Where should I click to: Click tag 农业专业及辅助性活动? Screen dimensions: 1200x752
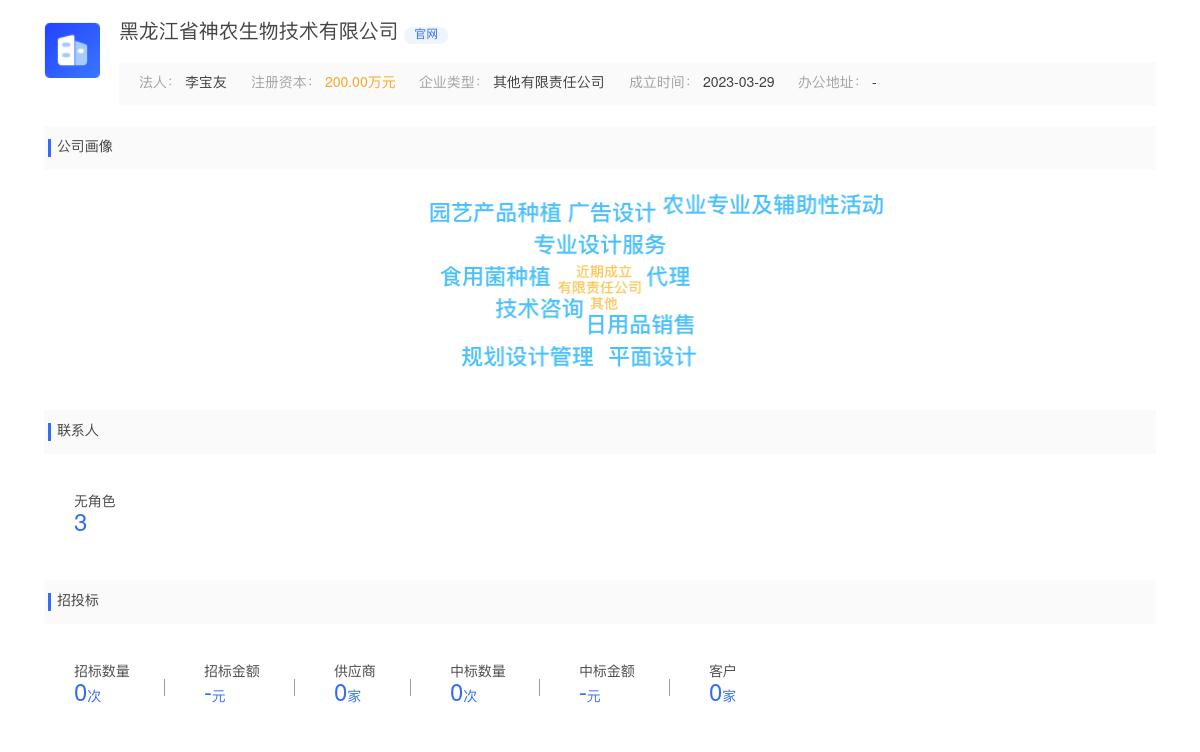(773, 205)
